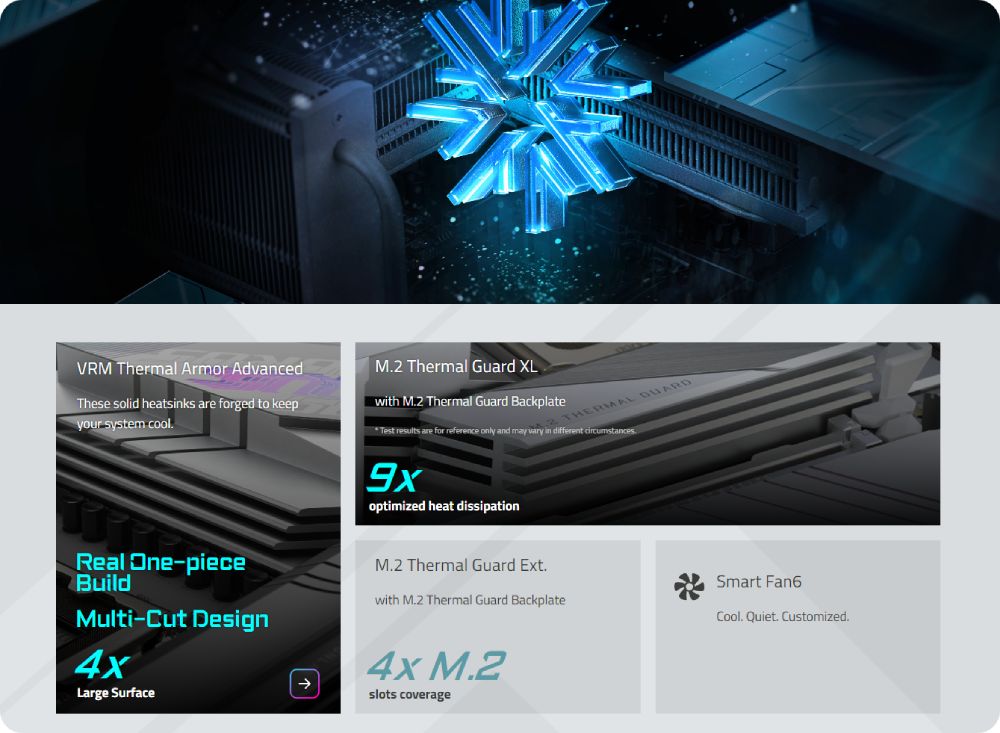Click the arrow button in VRM Thermal Armor card
The height and width of the screenshot is (733, 1000).
point(304,683)
